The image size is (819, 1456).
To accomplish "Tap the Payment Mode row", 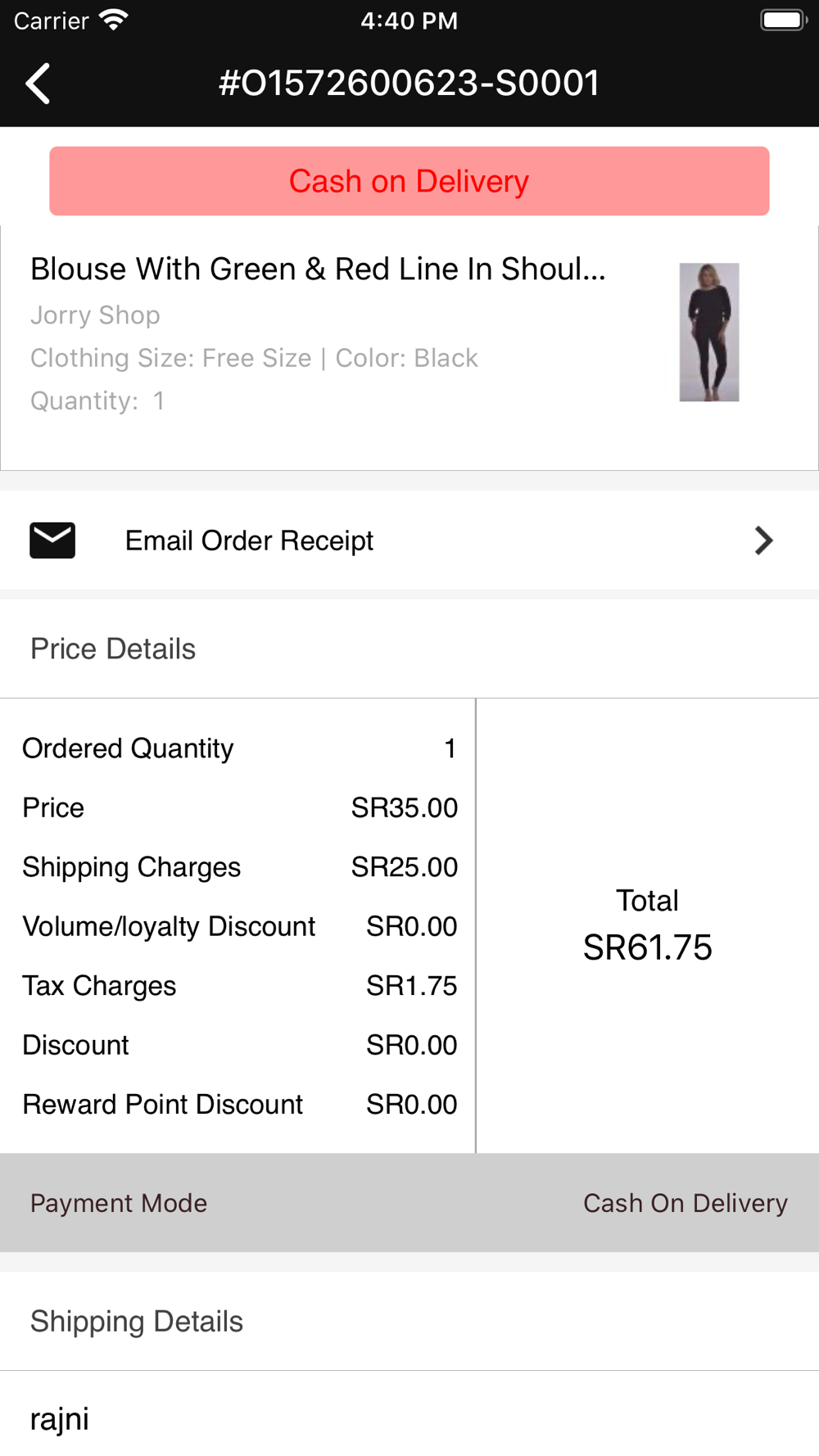I will tap(409, 1203).
